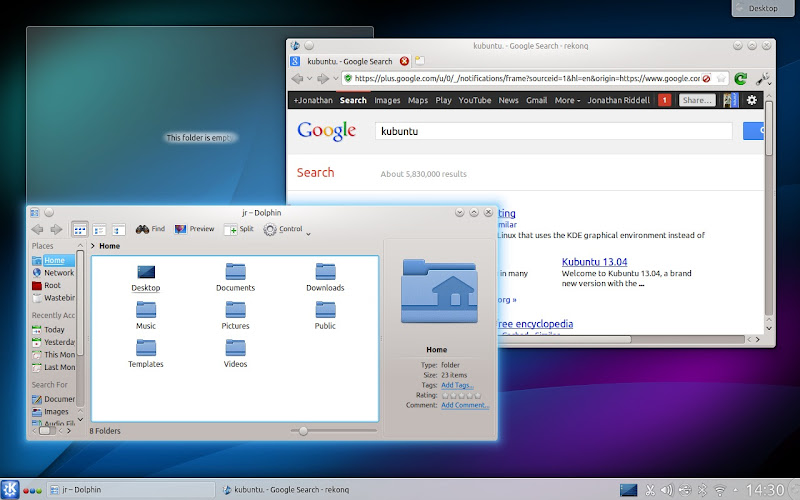Reload page with rekonq green refresh icon
Viewport: 800px width, 500px height.
coord(741,77)
